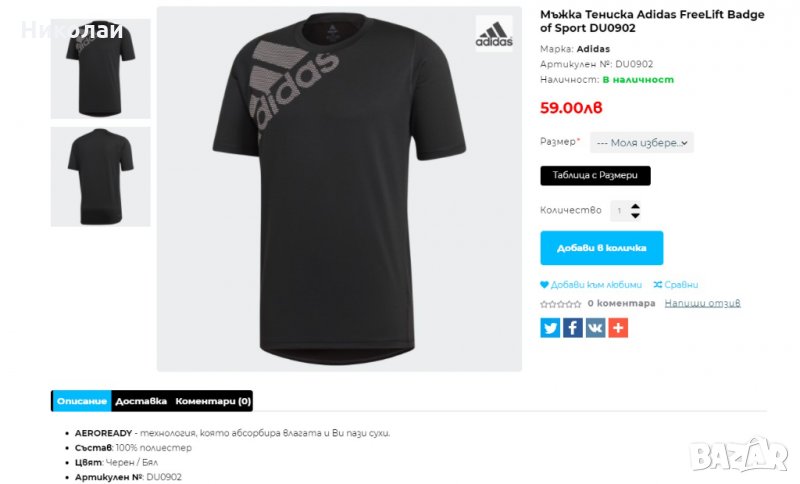Click the Напиши отзив link
The height and width of the screenshot is (484, 800).
pyautogui.click(x=703, y=303)
